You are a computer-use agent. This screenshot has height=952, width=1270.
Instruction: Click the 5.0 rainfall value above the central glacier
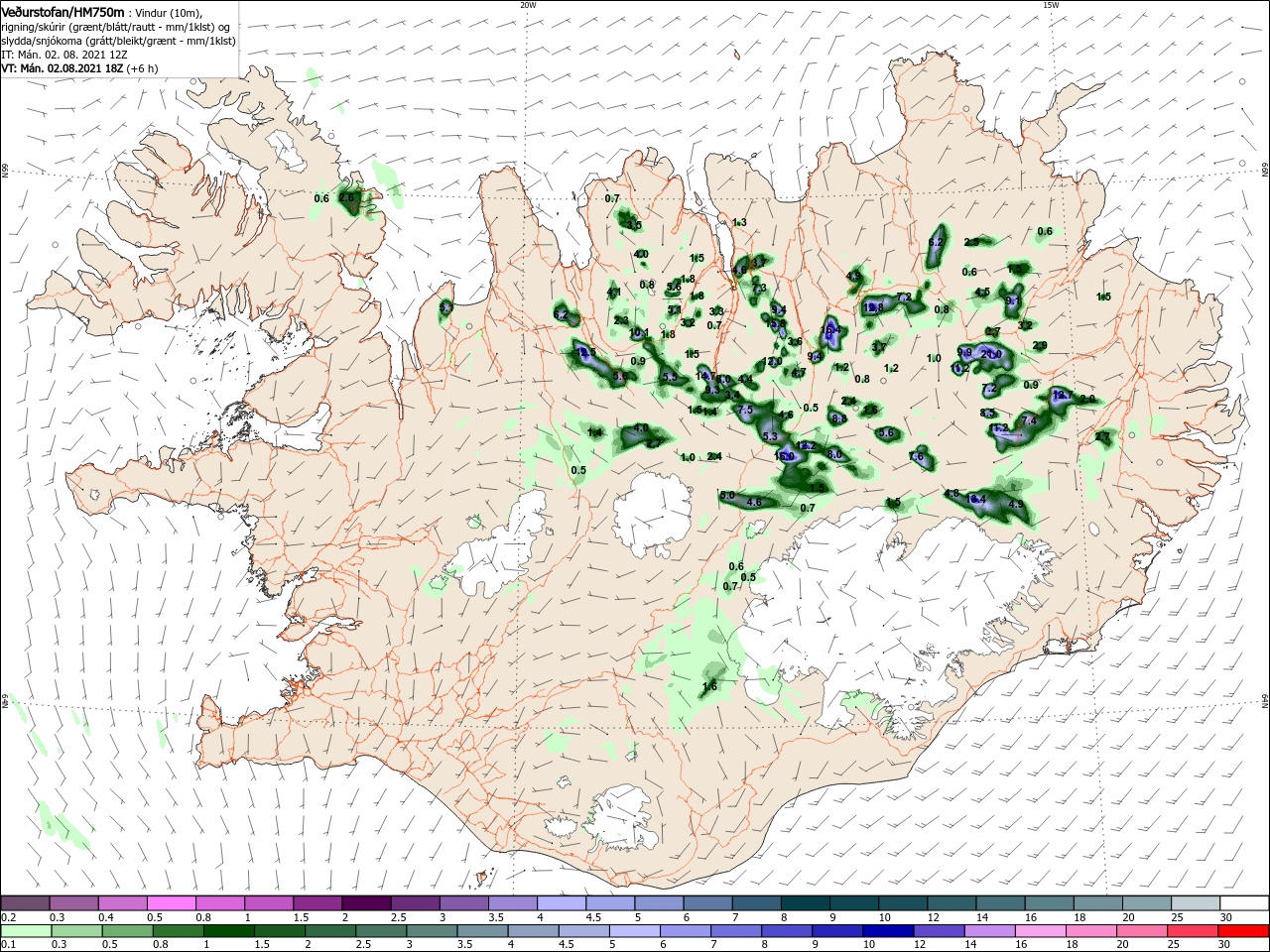[727, 495]
